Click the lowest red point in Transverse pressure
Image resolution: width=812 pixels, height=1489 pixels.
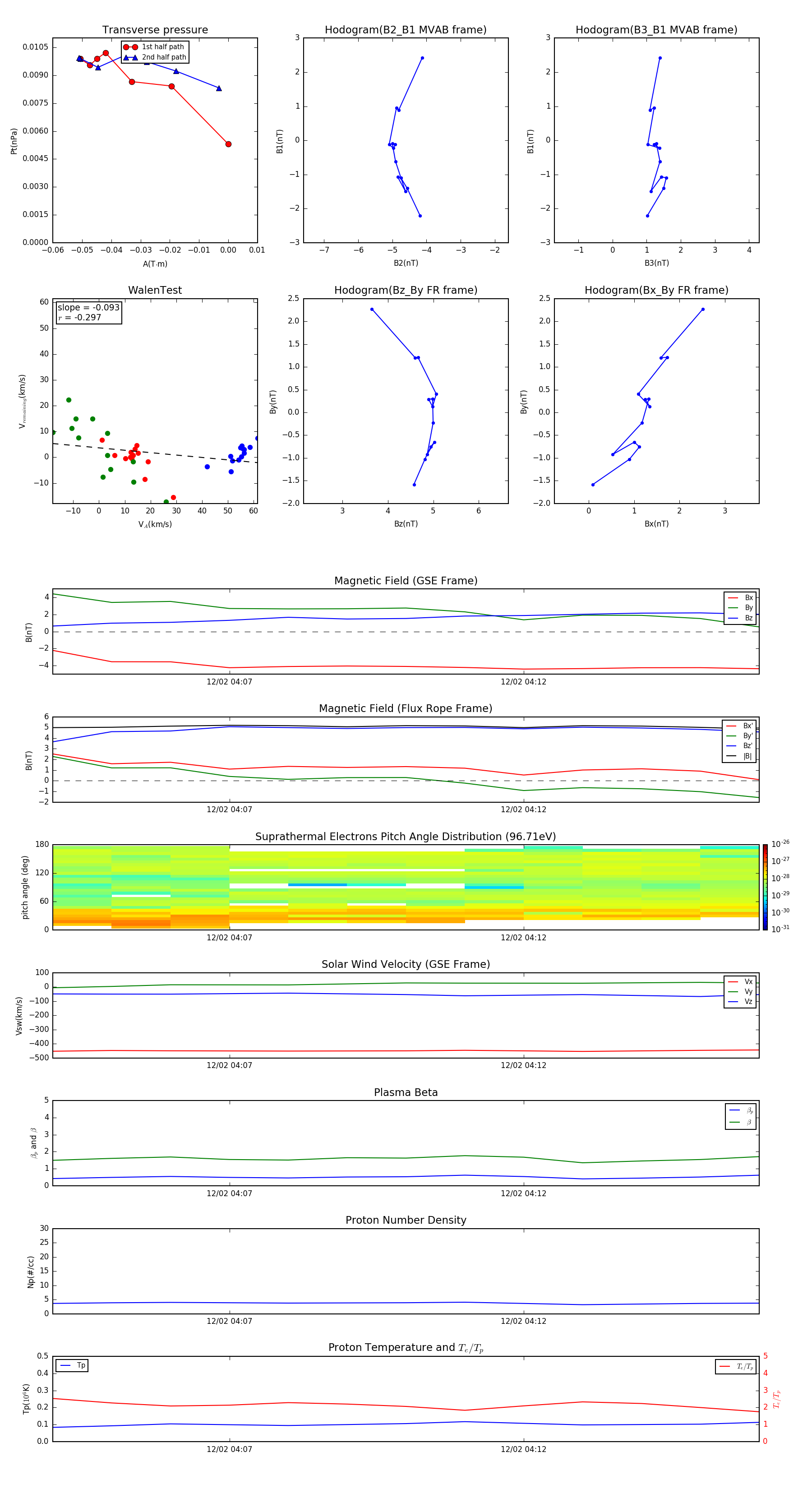[x=228, y=144]
